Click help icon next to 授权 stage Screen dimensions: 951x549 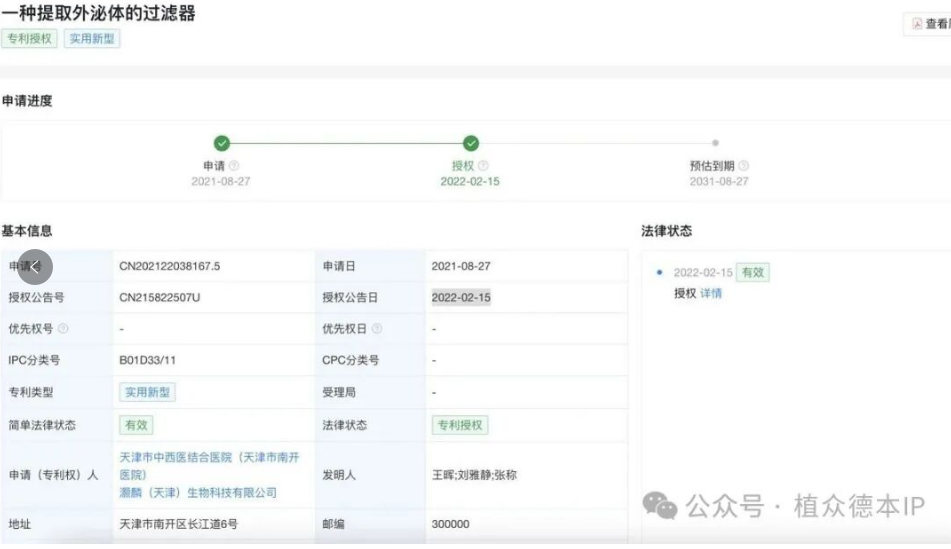(483, 166)
